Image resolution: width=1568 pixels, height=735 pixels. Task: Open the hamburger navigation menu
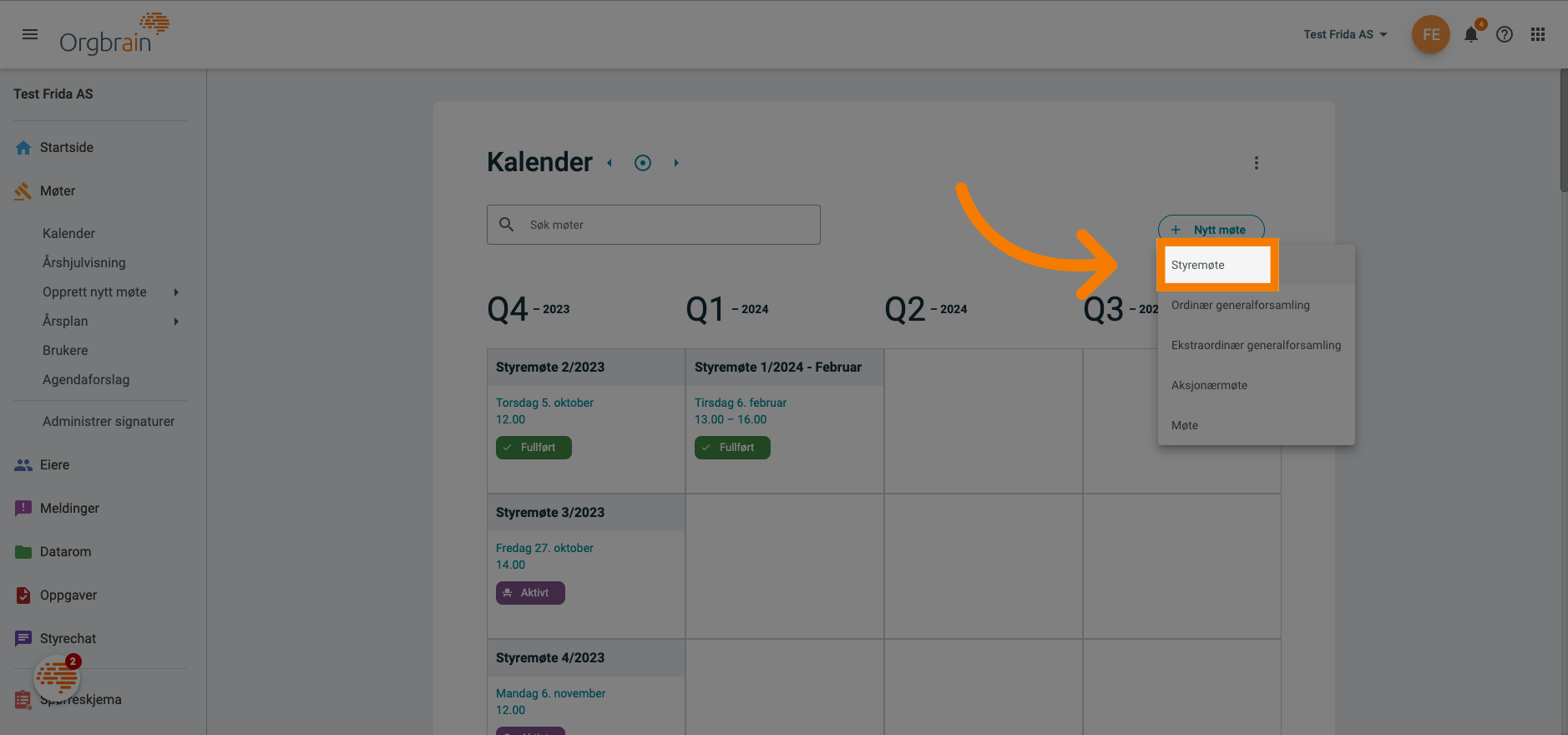point(30,34)
